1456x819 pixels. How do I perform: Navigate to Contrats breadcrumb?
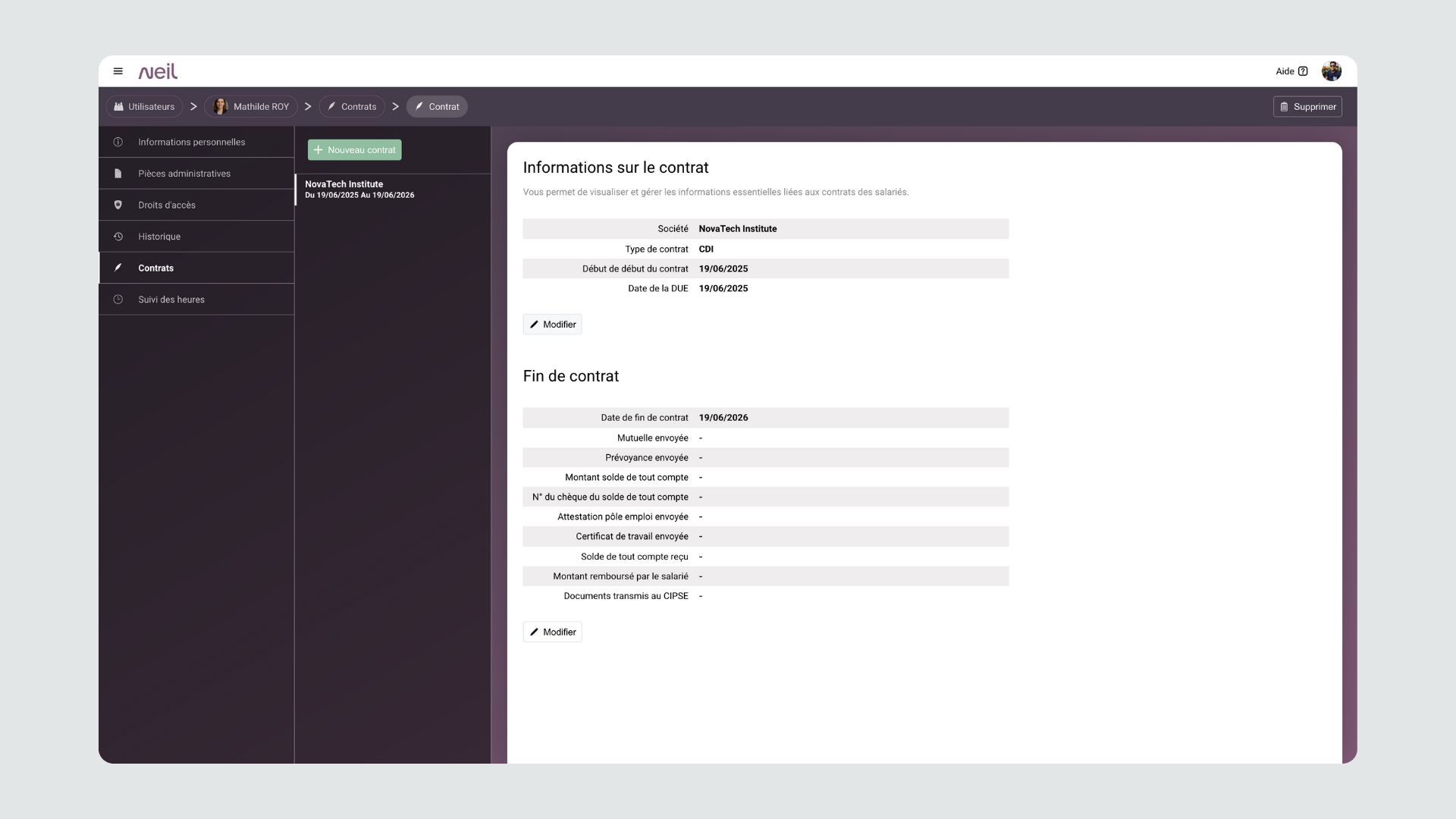(352, 107)
